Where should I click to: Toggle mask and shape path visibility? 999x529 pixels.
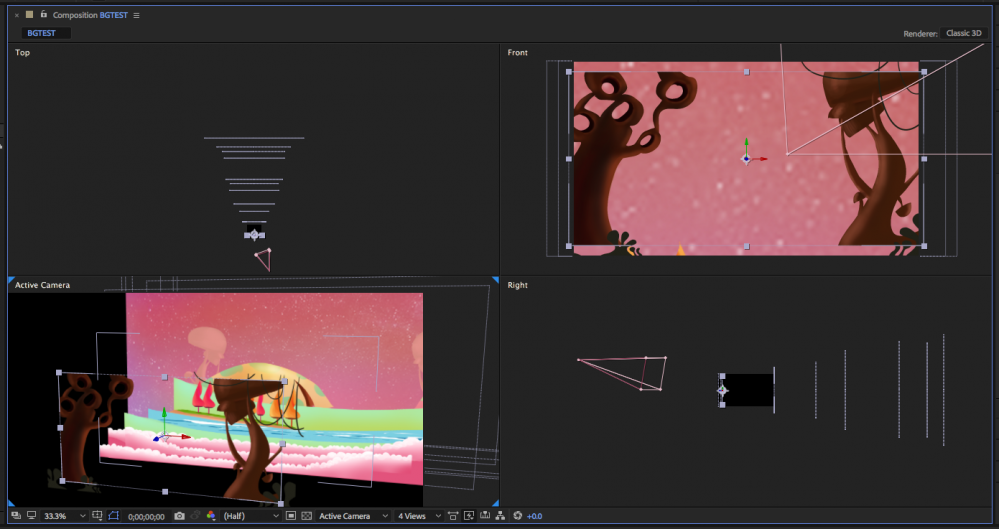click(x=113, y=516)
